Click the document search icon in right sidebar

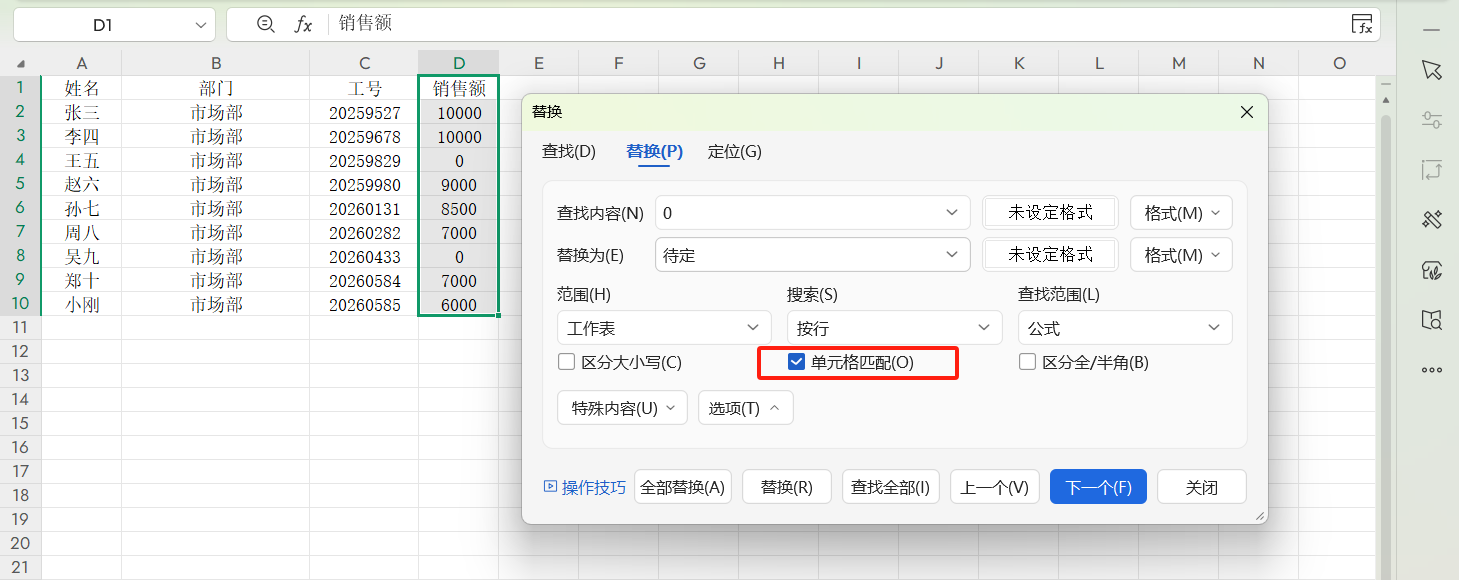[x=1432, y=320]
